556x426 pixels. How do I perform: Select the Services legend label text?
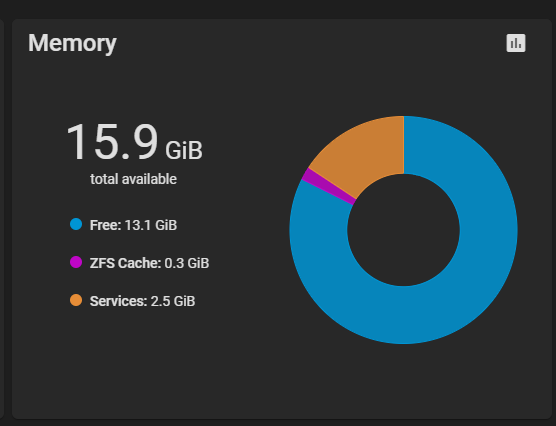pos(118,301)
